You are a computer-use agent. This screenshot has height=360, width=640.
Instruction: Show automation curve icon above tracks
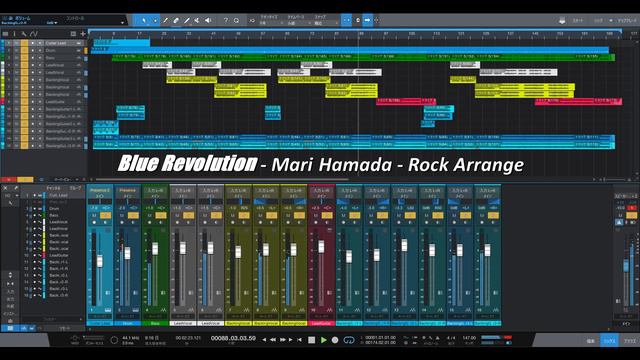tap(34, 34)
